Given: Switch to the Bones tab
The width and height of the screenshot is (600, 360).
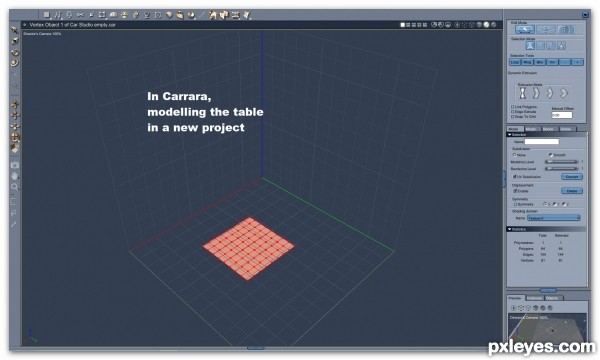Looking at the screenshot, I should pos(549,129).
